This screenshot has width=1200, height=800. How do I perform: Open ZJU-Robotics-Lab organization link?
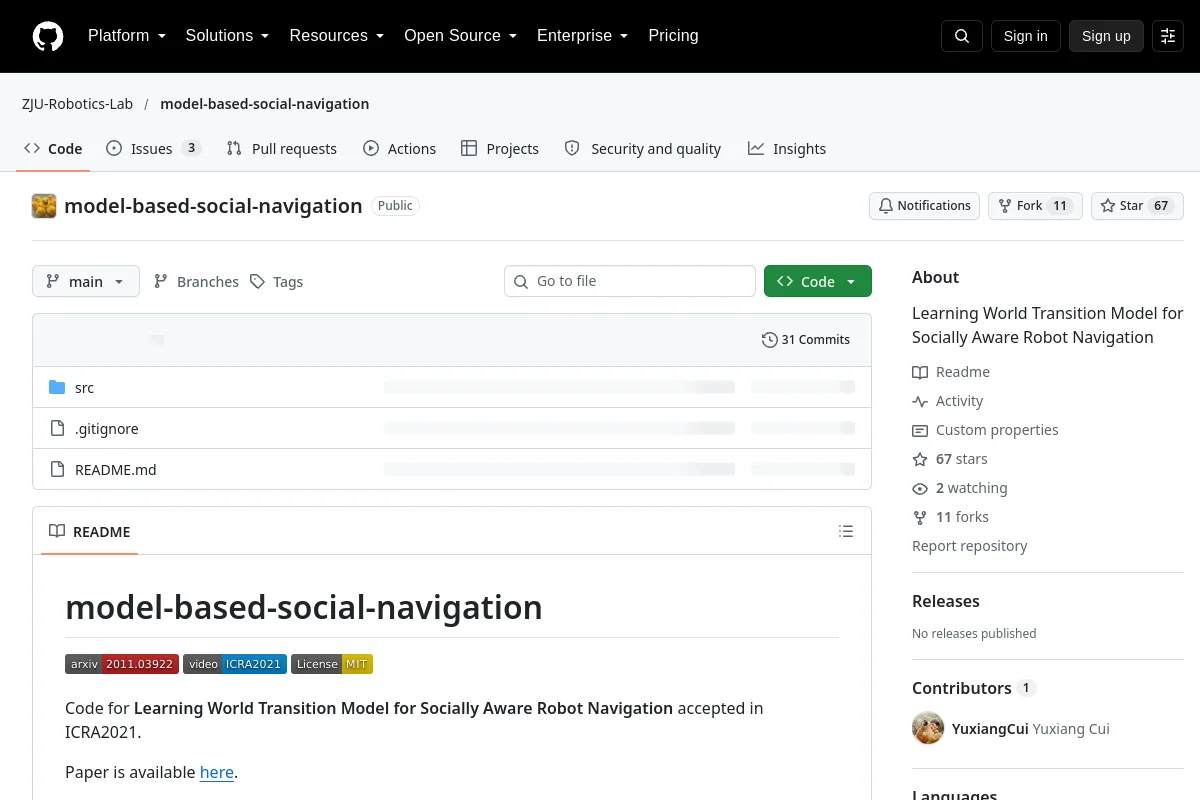point(78,104)
